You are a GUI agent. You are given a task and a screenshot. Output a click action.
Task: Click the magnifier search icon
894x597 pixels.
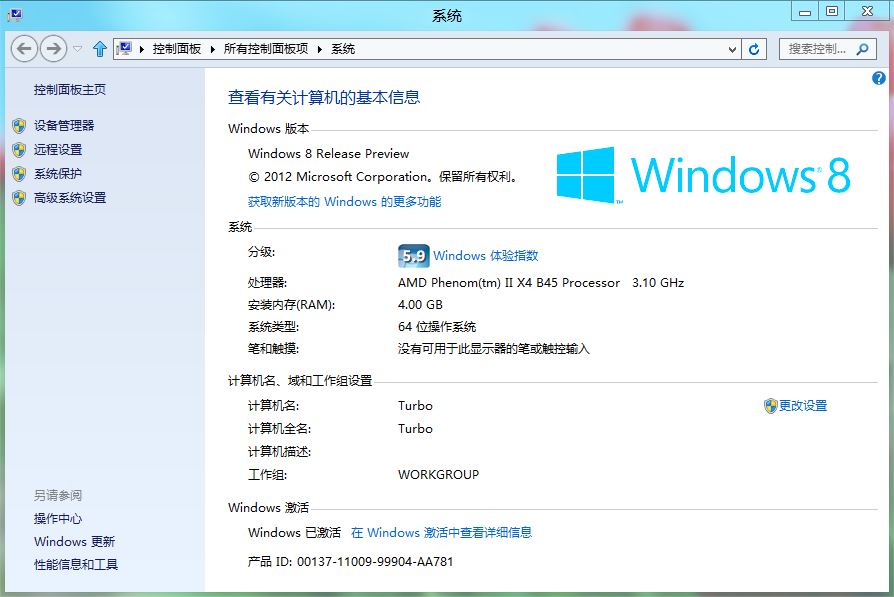coord(863,49)
